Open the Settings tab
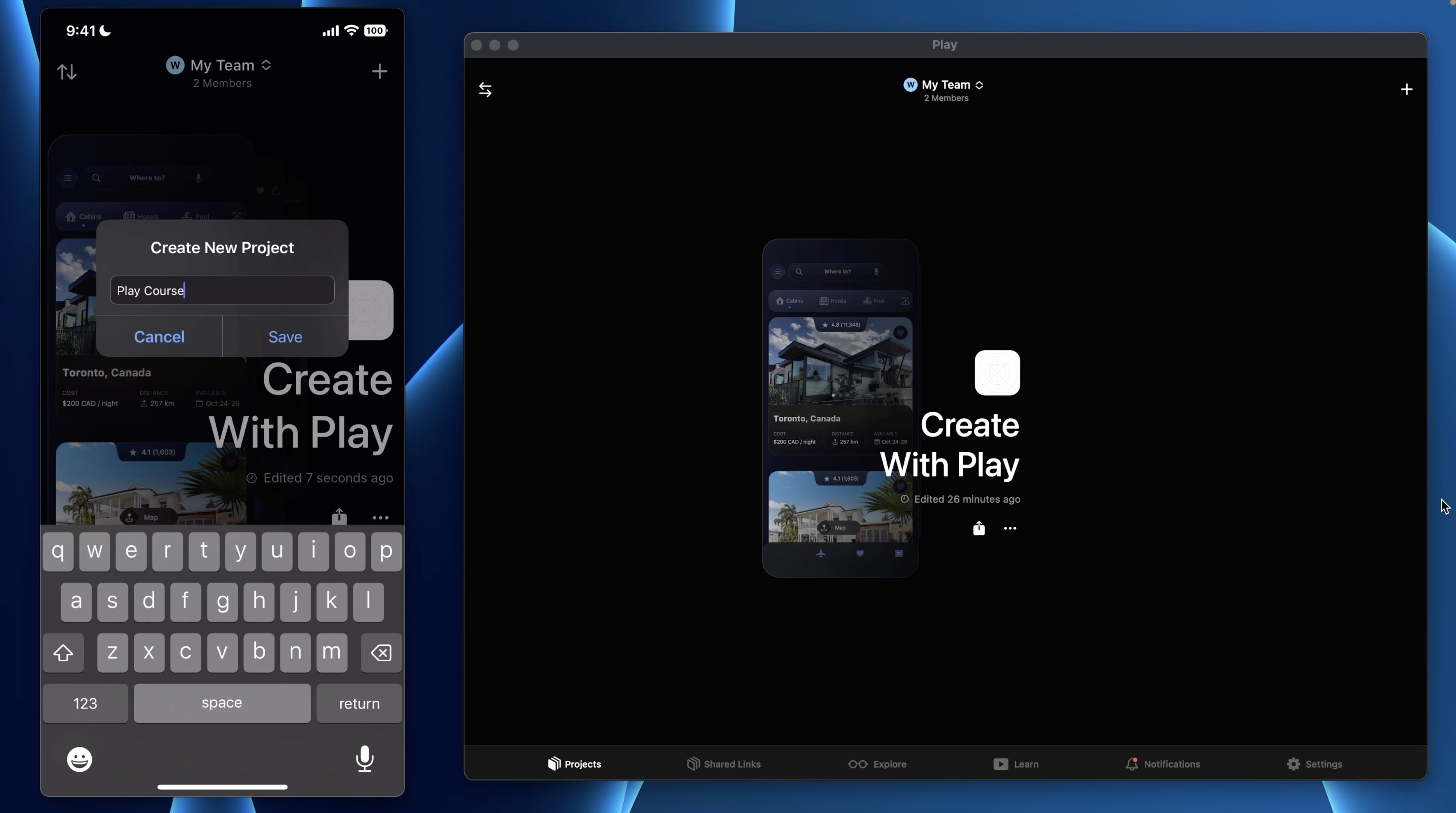The width and height of the screenshot is (1456, 813). coord(1314,764)
